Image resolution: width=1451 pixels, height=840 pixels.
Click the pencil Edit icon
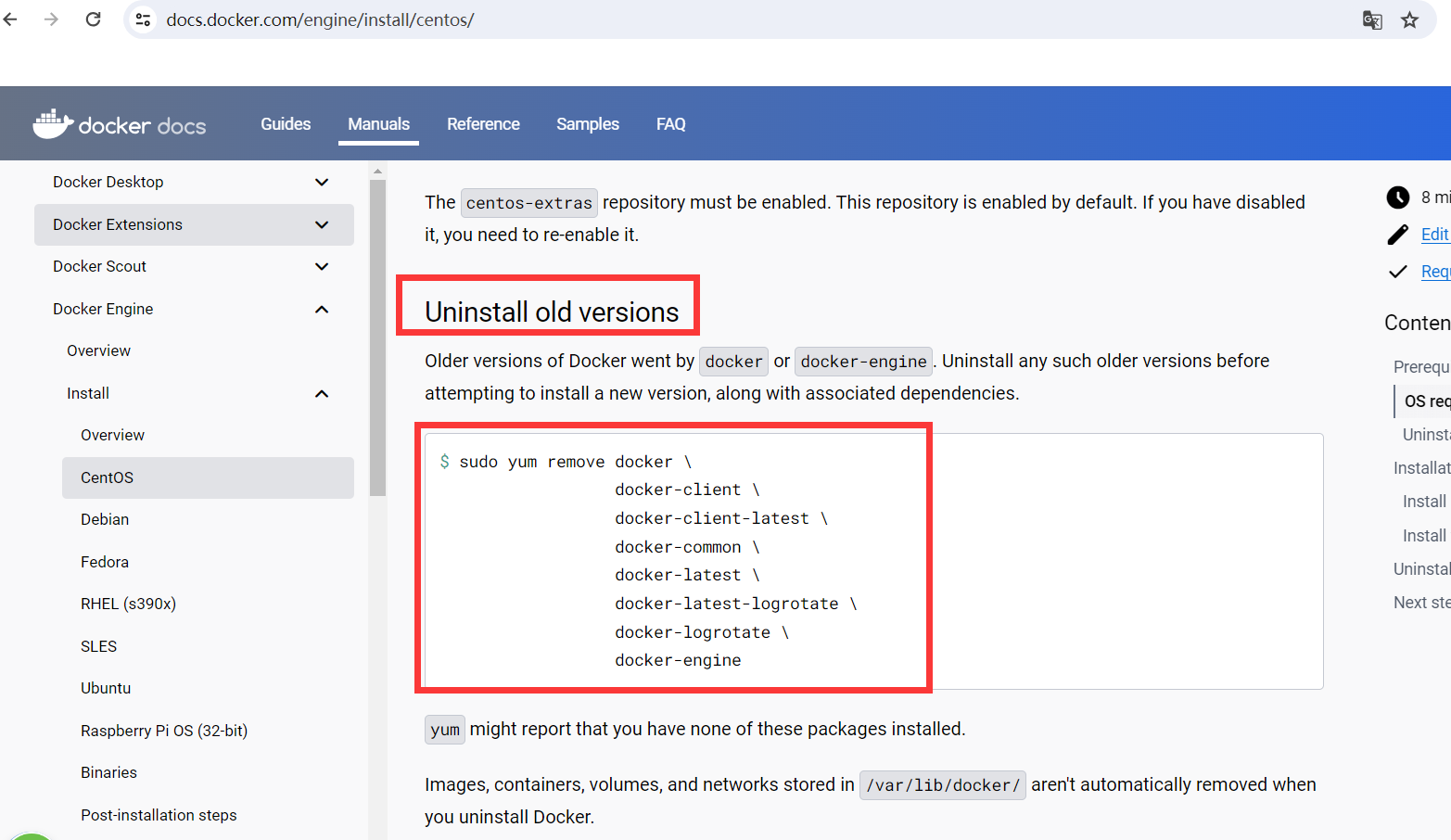1397,235
